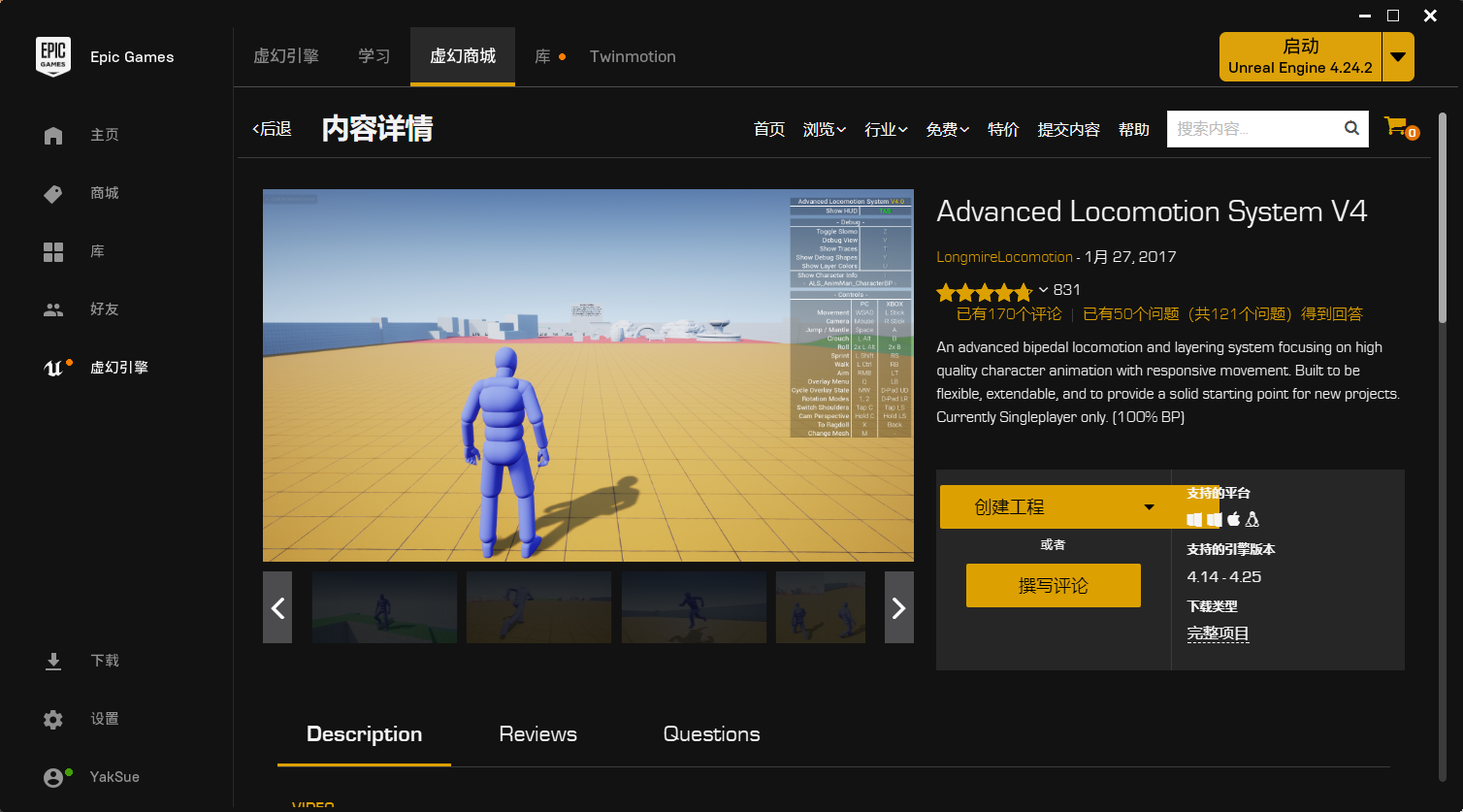Click the 撰写评论 button
The width and height of the screenshot is (1463, 812).
coord(1053,586)
